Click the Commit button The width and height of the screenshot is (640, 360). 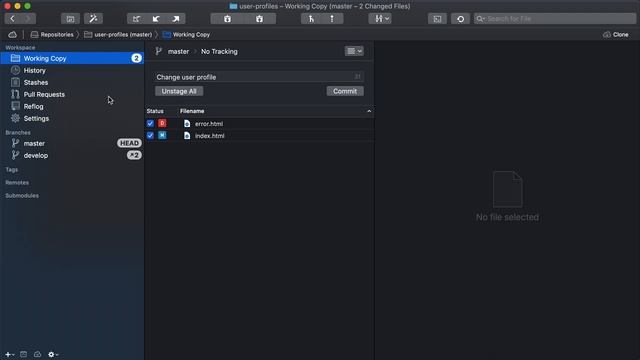pos(345,91)
